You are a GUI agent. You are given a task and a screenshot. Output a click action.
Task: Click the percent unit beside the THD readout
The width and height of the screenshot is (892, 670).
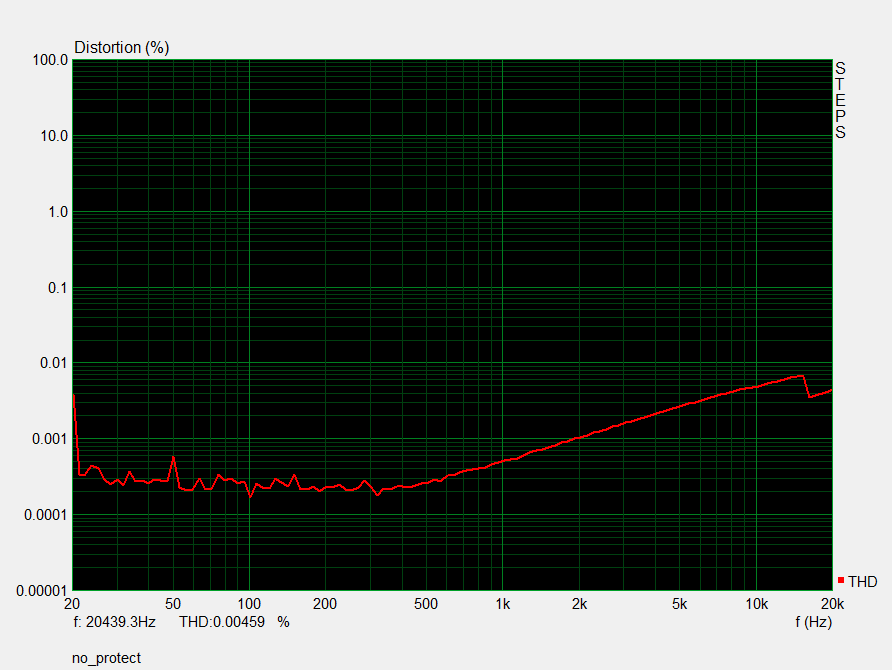click(x=283, y=622)
